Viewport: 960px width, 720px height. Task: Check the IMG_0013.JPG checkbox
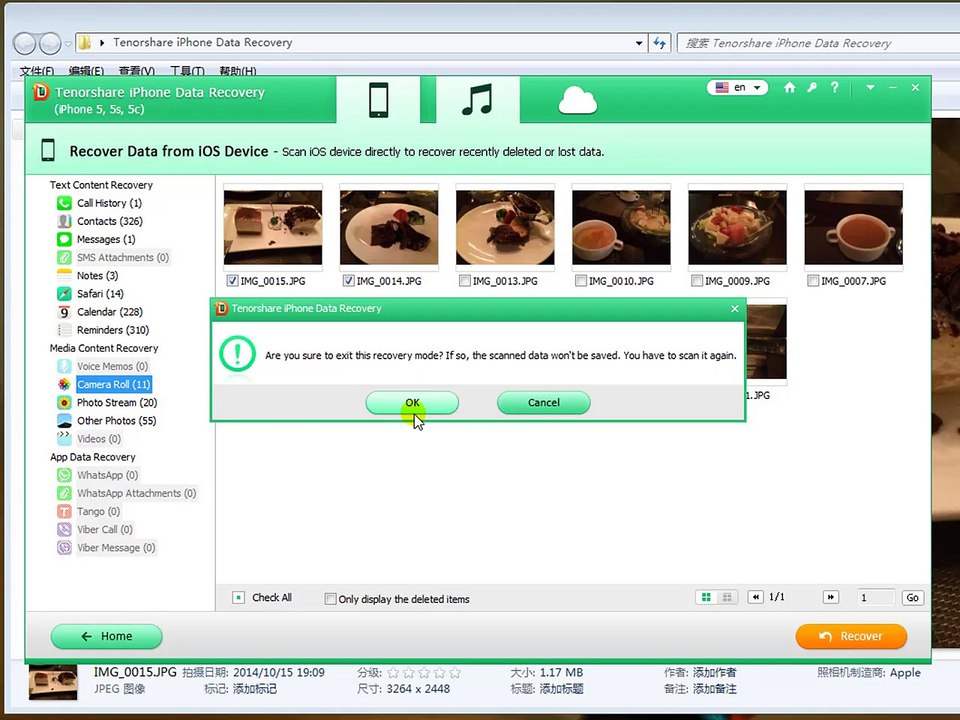pyautogui.click(x=465, y=281)
